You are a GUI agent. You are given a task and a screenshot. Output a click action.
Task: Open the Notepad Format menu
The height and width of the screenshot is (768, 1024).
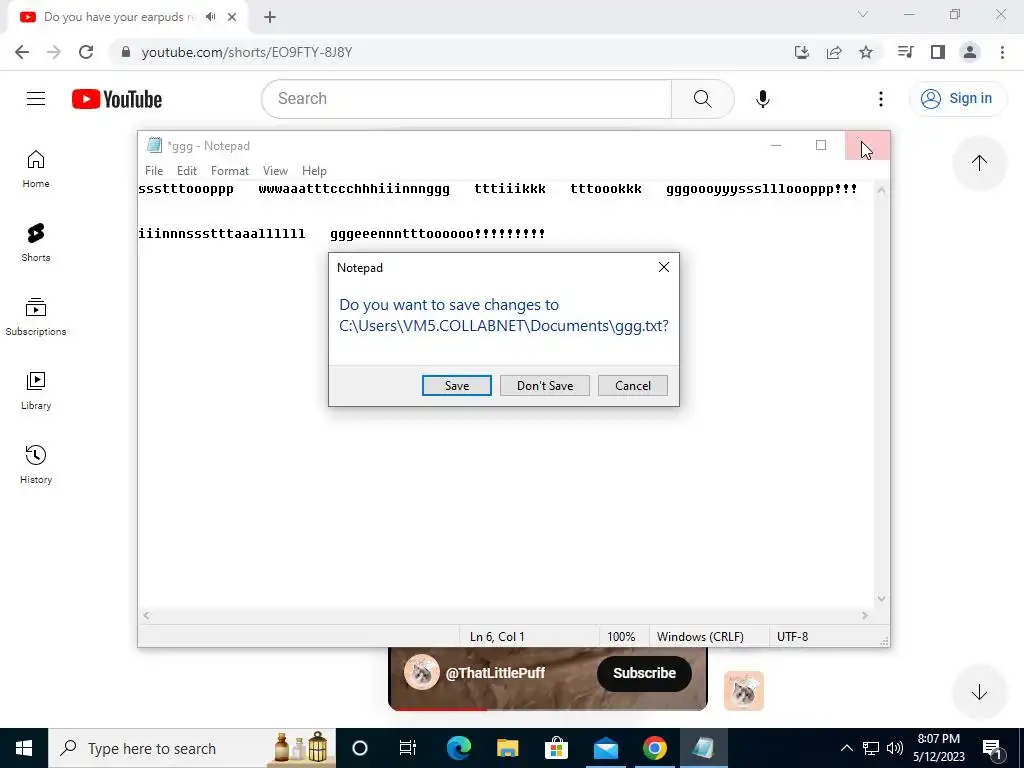230,170
